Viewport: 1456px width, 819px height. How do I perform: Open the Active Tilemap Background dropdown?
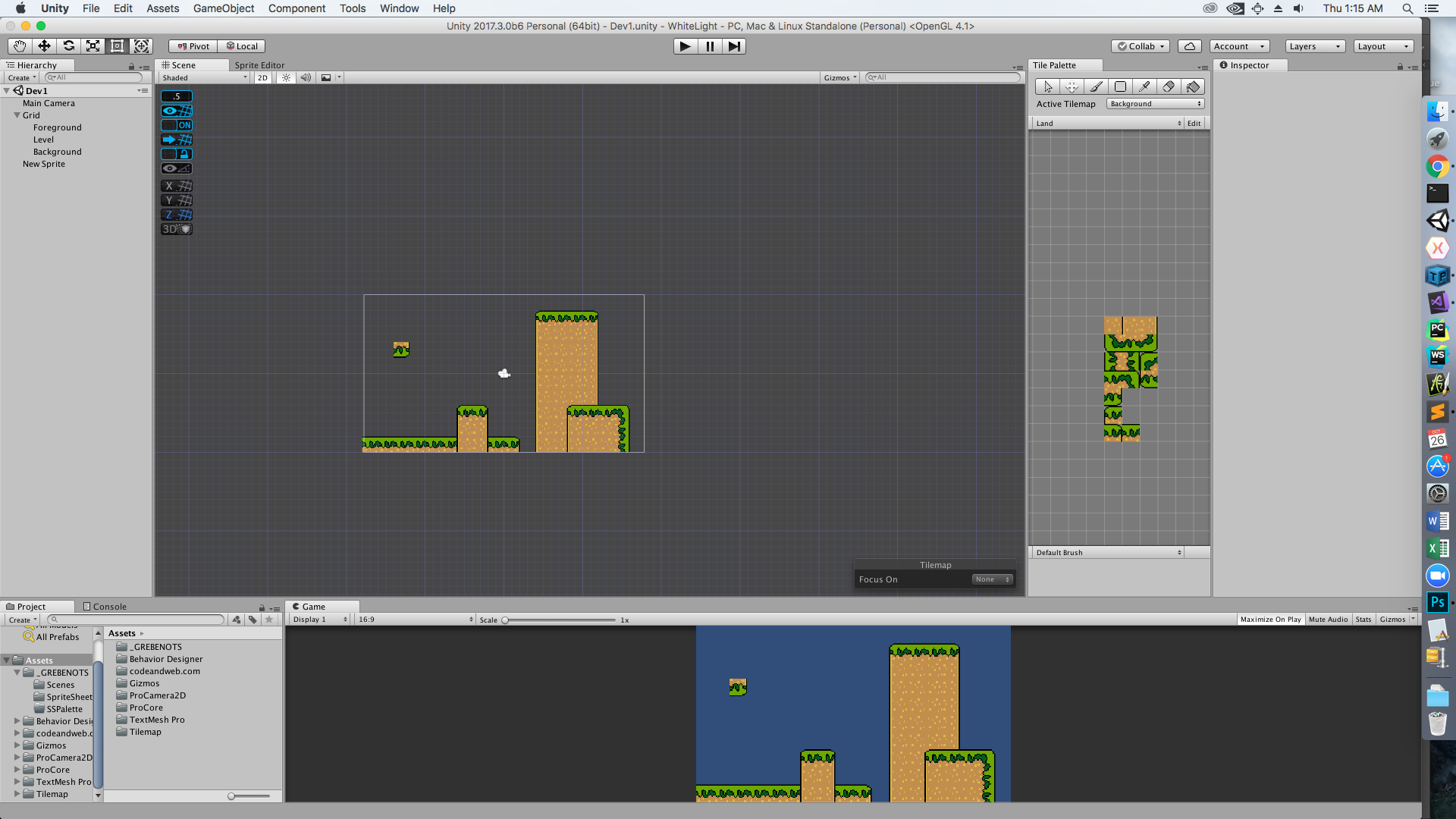click(1155, 104)
